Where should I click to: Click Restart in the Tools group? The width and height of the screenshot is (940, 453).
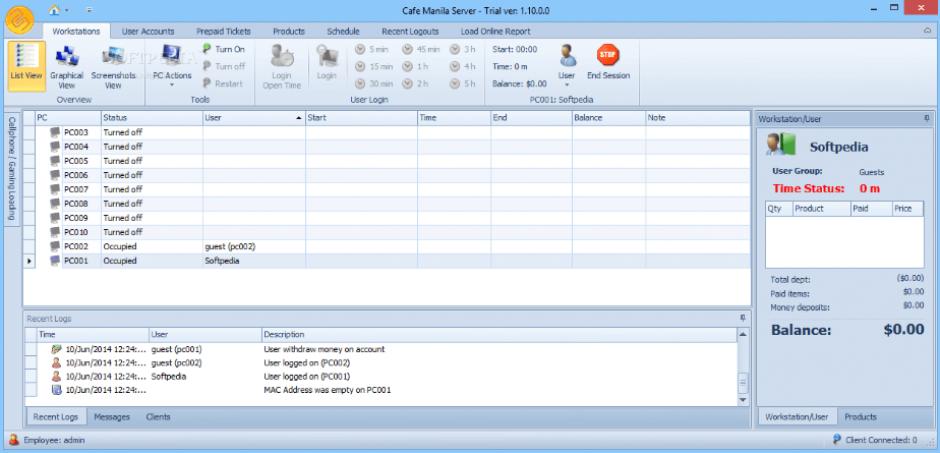pyautogui.click(x=222, y=84)
